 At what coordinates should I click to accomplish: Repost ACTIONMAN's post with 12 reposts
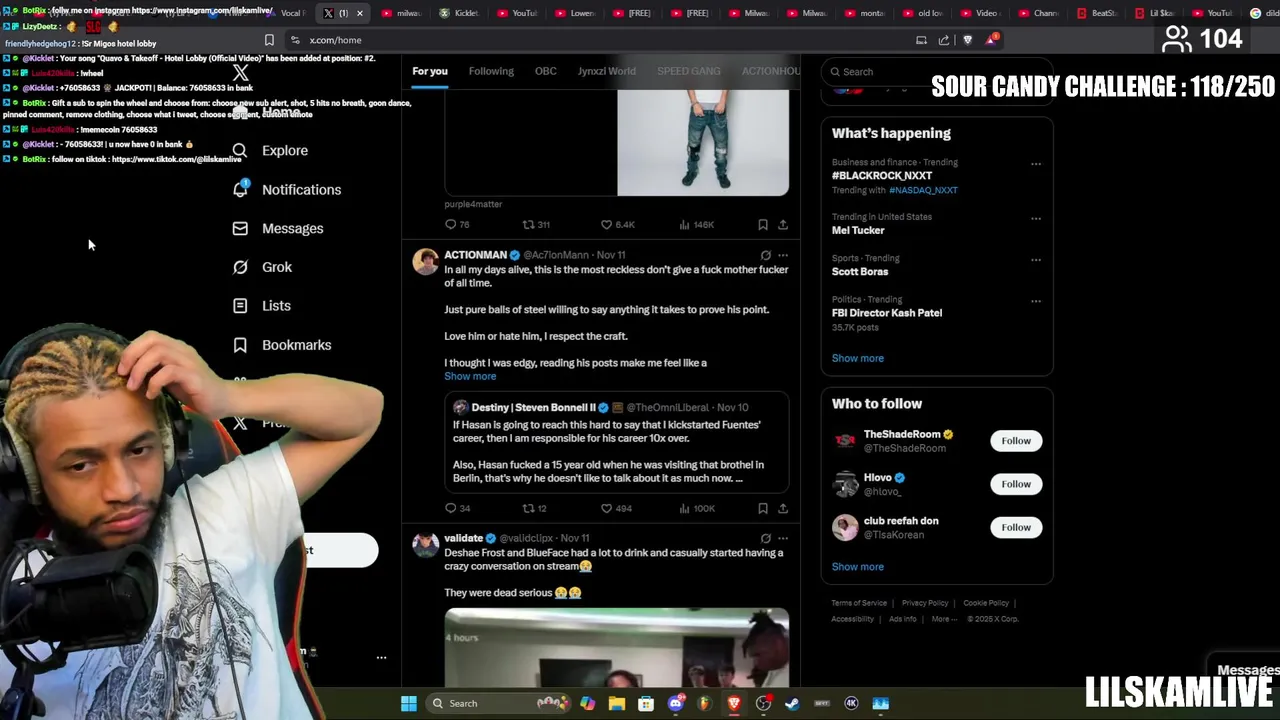[535, 508]
